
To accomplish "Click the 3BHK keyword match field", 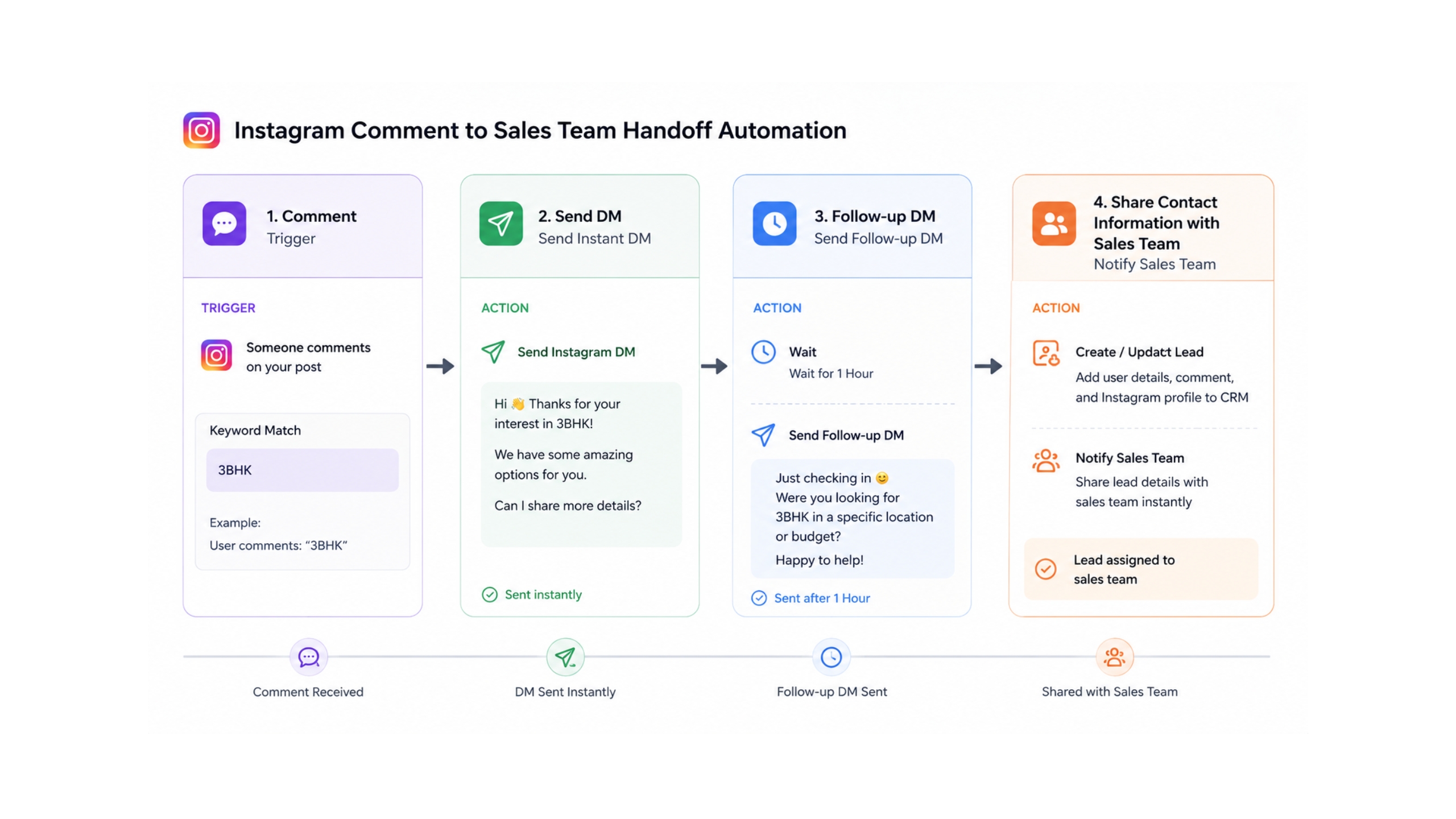I will [x=302, y=470].
